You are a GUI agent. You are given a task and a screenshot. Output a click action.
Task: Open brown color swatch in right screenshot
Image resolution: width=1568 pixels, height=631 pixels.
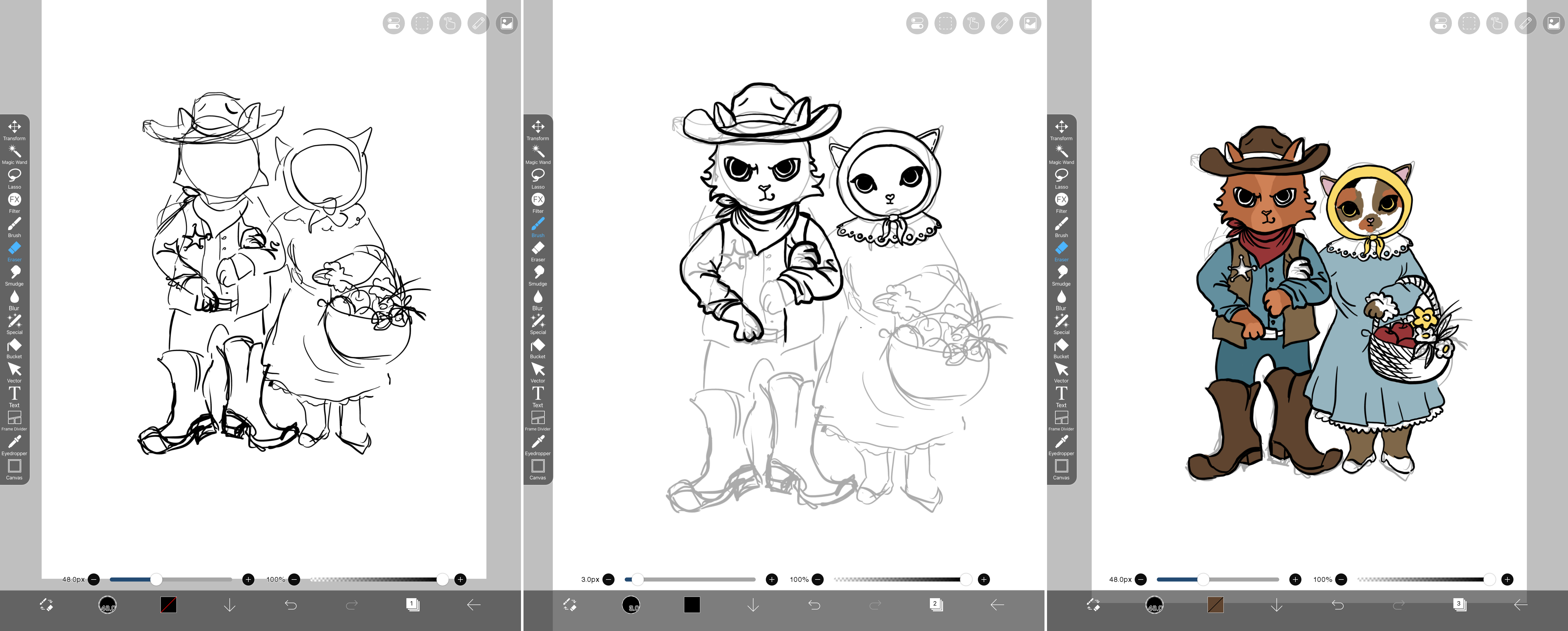tap(1216, 605)
